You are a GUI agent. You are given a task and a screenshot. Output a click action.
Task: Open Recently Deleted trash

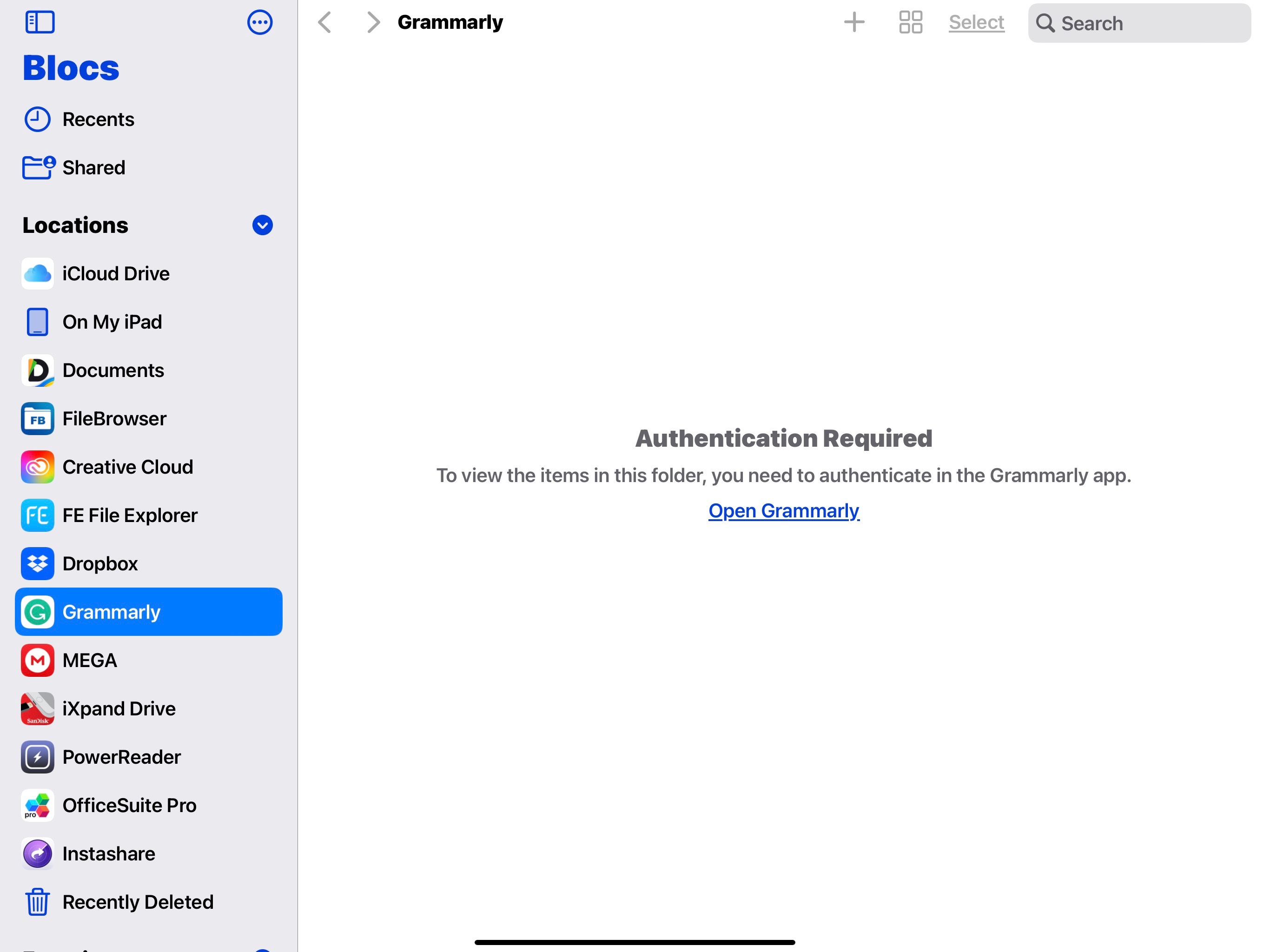[137, 902]
